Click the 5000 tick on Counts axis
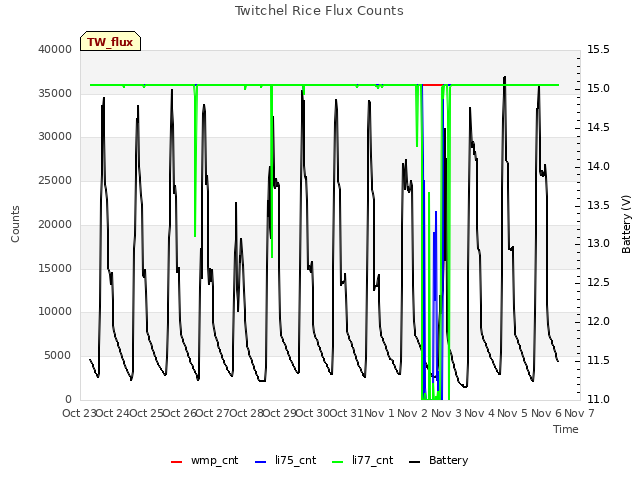The image size is (640, 480). click(58, 356)
